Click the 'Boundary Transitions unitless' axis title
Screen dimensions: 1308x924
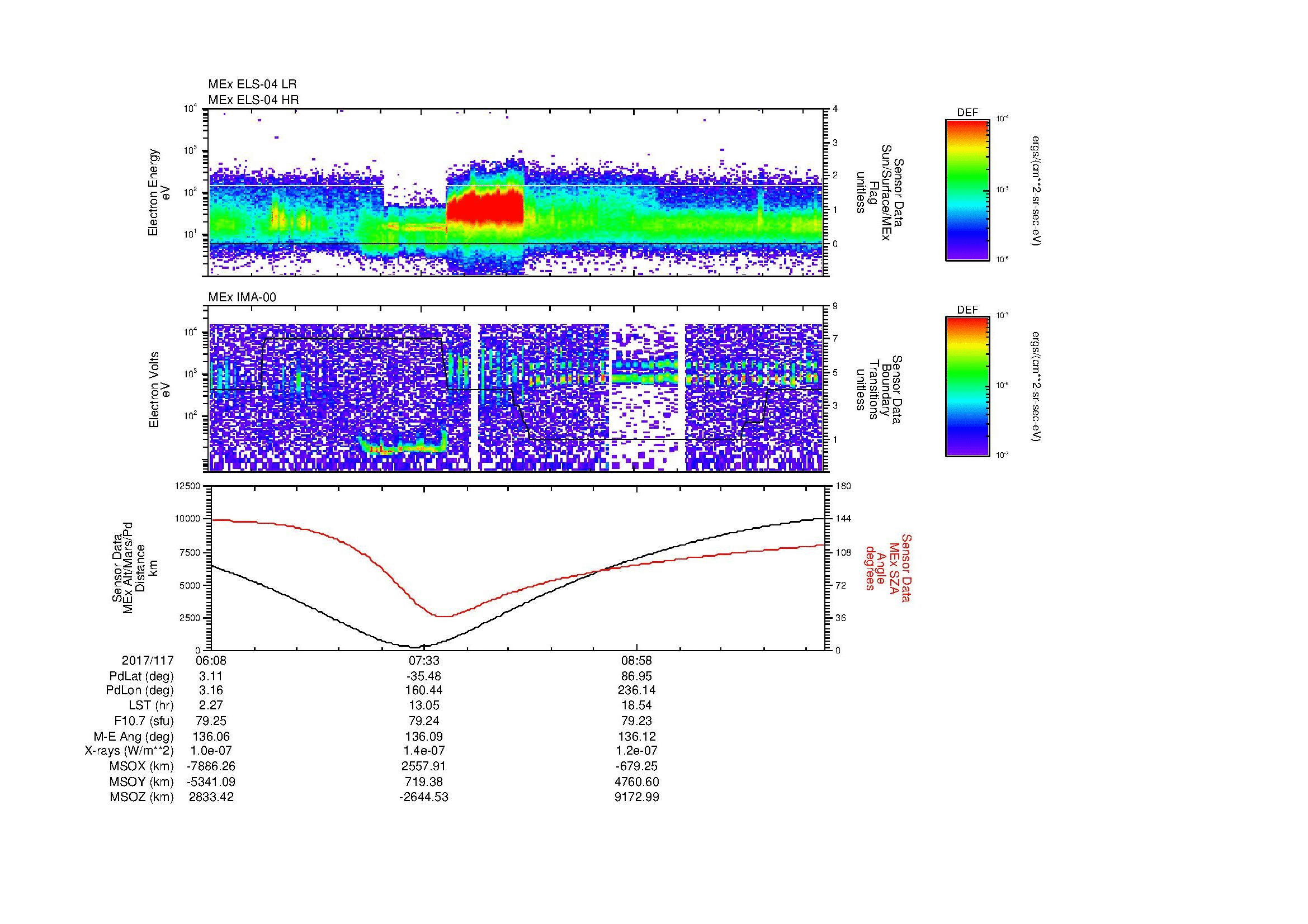(x=879, y=390)
